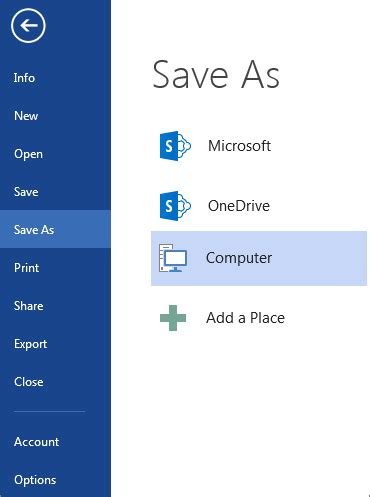370x497 pixels.
Task: Select the Computer save location label
Action: click(x=239, y=258)
